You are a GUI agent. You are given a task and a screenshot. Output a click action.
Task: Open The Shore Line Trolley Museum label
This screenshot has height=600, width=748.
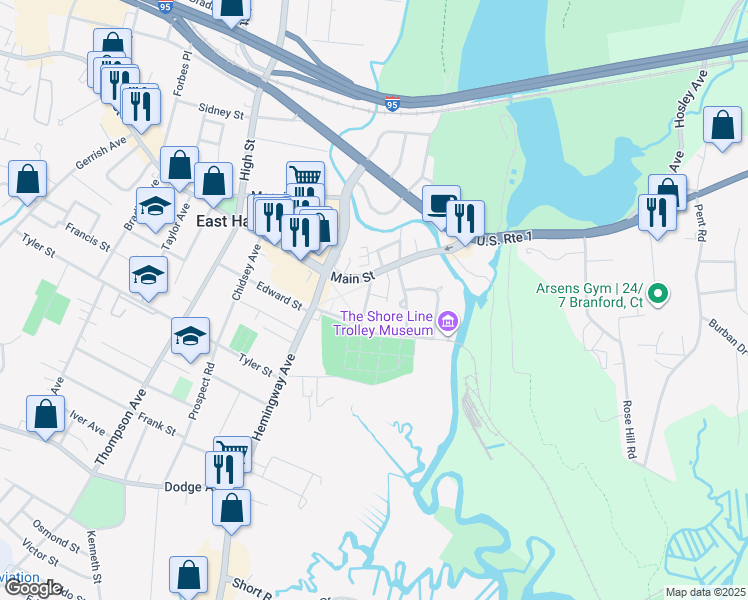click(x=384, y=323)
